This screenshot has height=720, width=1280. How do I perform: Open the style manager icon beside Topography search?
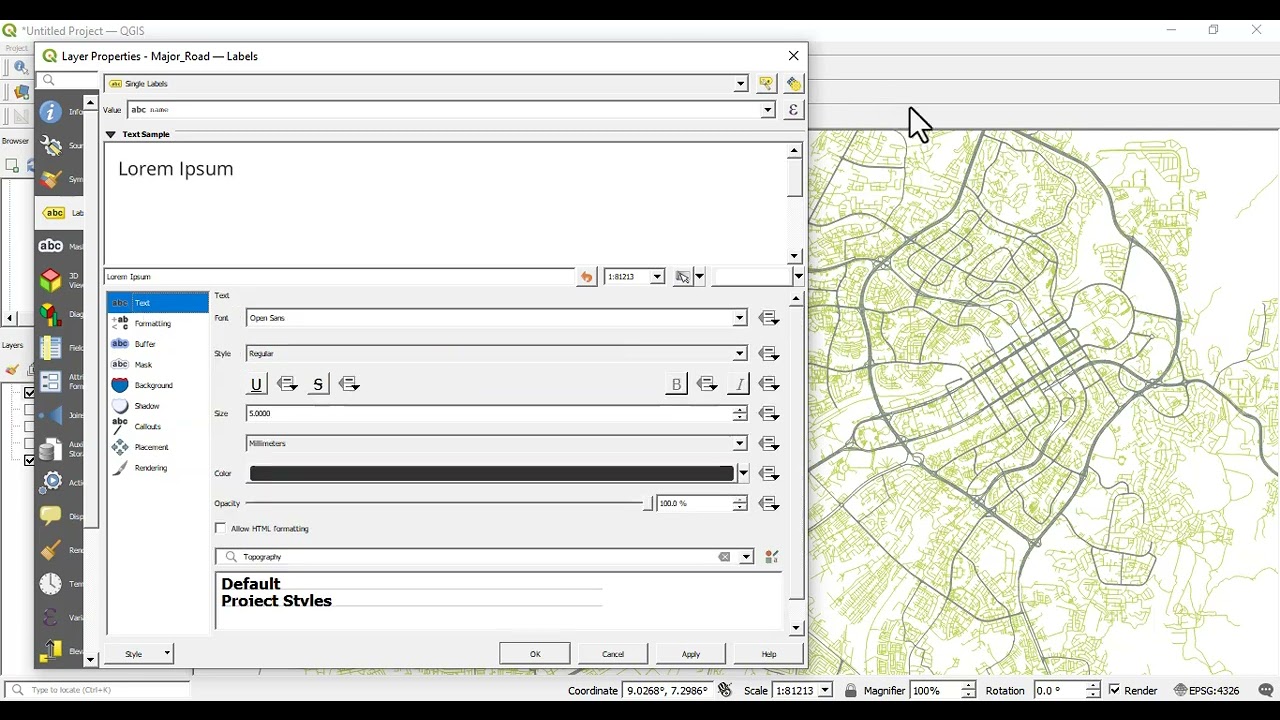[x=771, y=557]
